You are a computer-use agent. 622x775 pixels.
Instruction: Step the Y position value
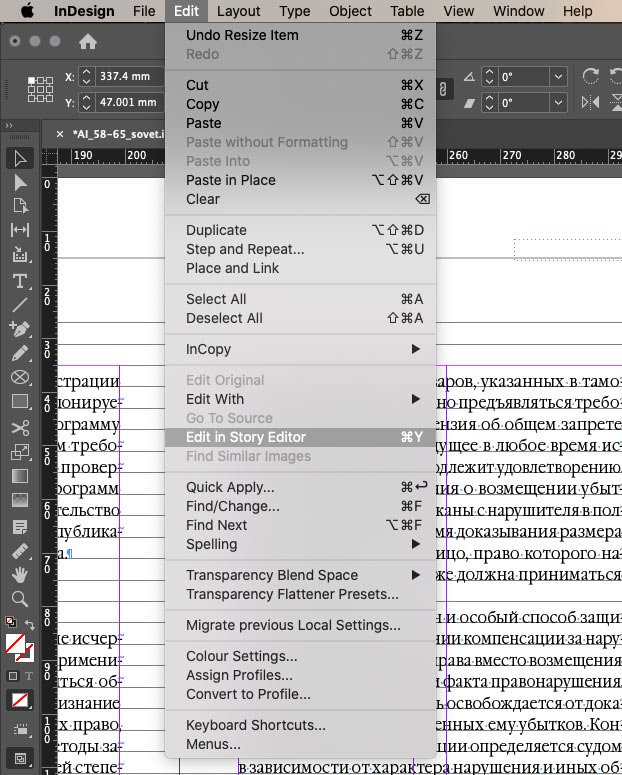87,102
